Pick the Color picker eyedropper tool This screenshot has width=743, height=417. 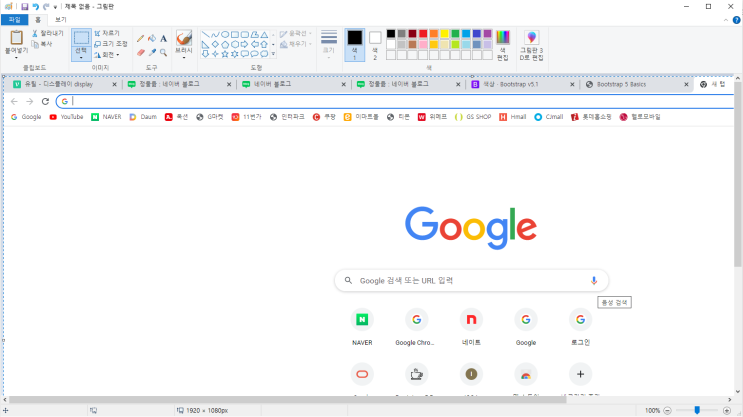[x=152, y=53]
